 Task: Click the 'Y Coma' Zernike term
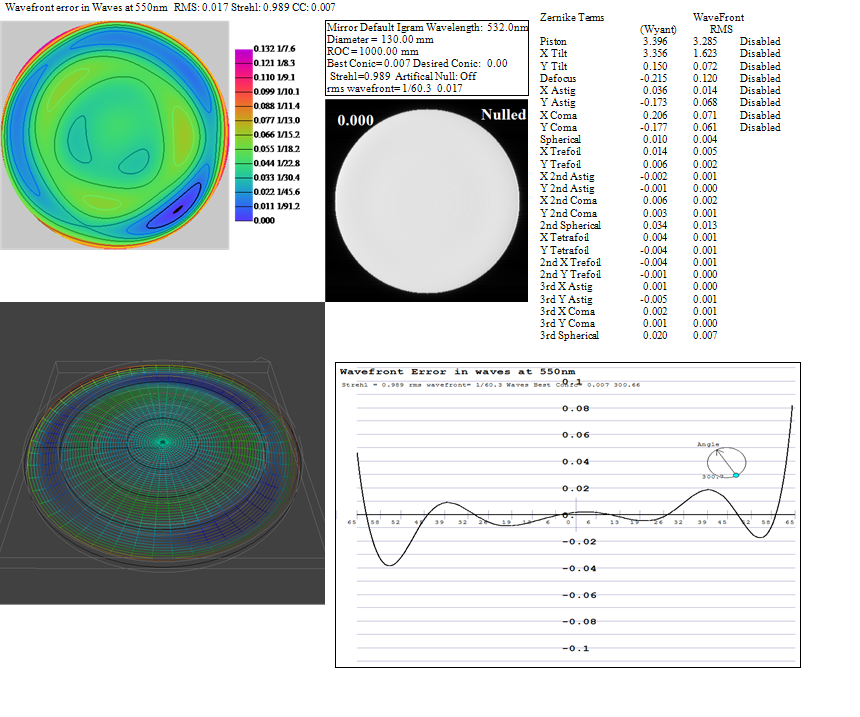[558, 127]
